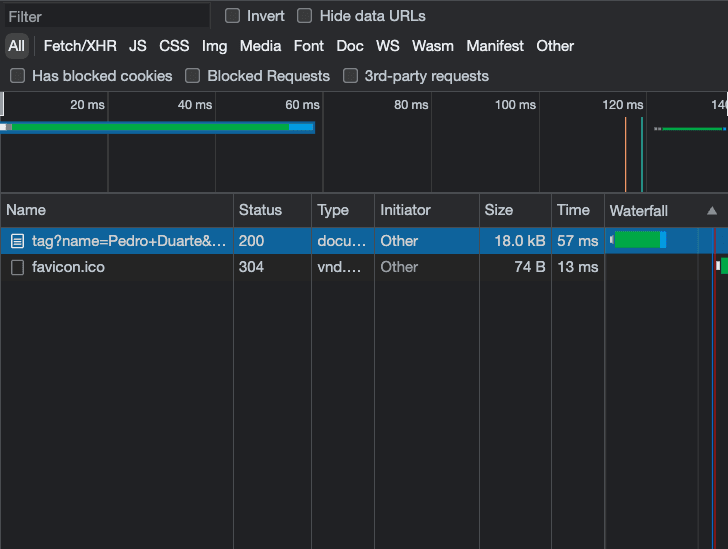Click the green bar in timeline overview
Viewport: 728px width, 549px height.
click(x=150, y=127)
